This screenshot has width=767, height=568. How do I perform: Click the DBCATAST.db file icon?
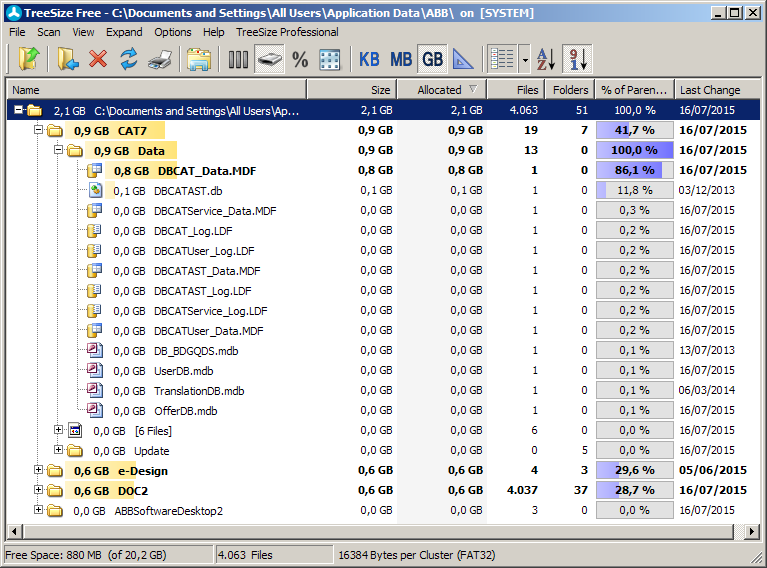coord(95,190)
